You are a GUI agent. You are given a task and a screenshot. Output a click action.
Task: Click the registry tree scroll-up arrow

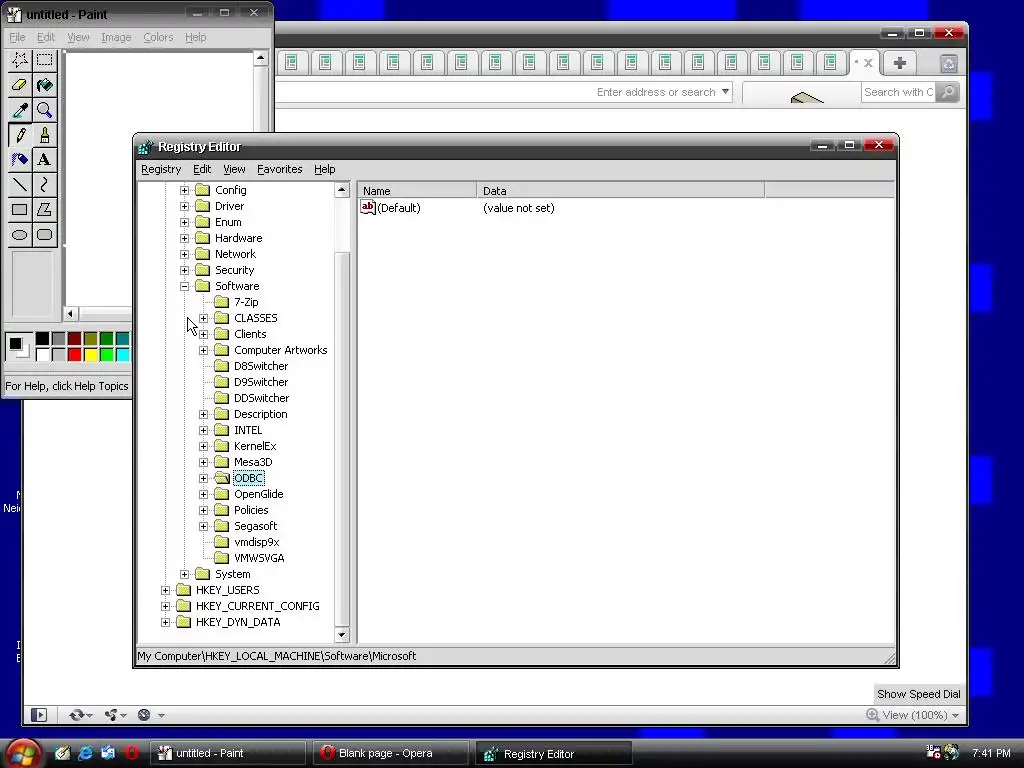342,190
